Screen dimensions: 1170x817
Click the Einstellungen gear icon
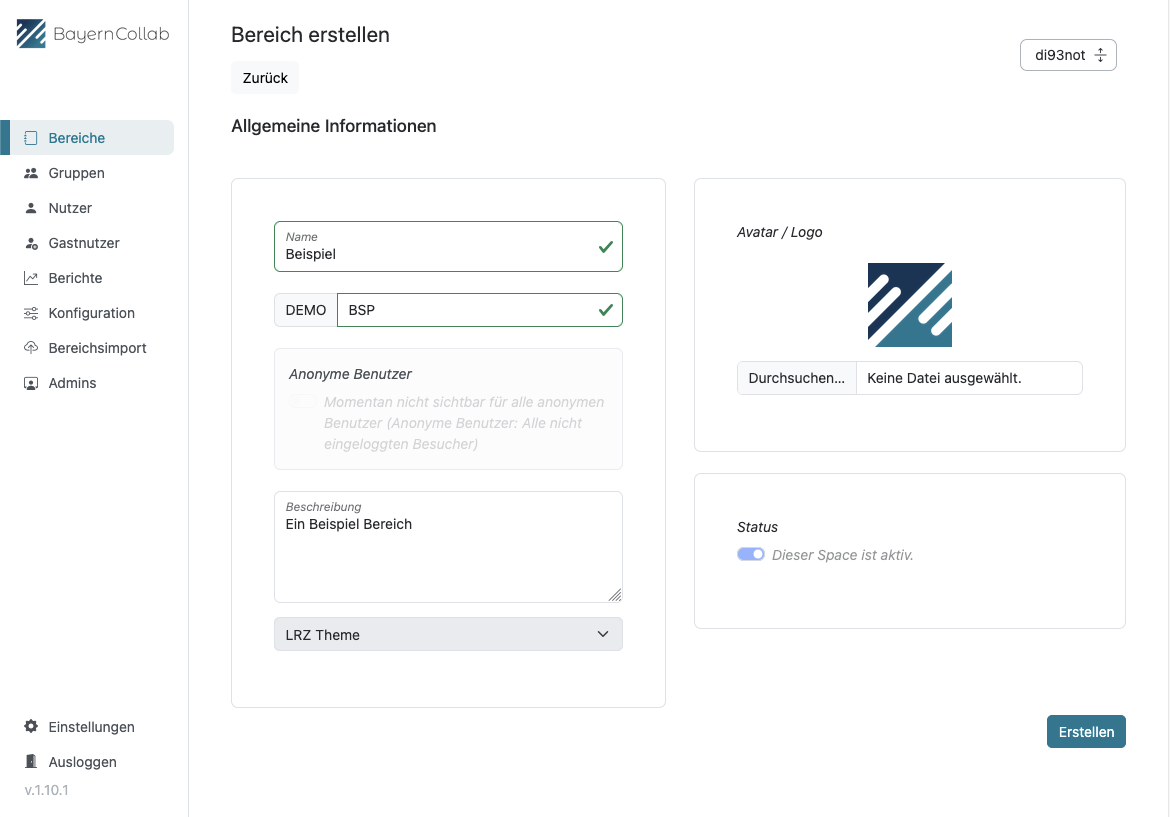(31, 727)
